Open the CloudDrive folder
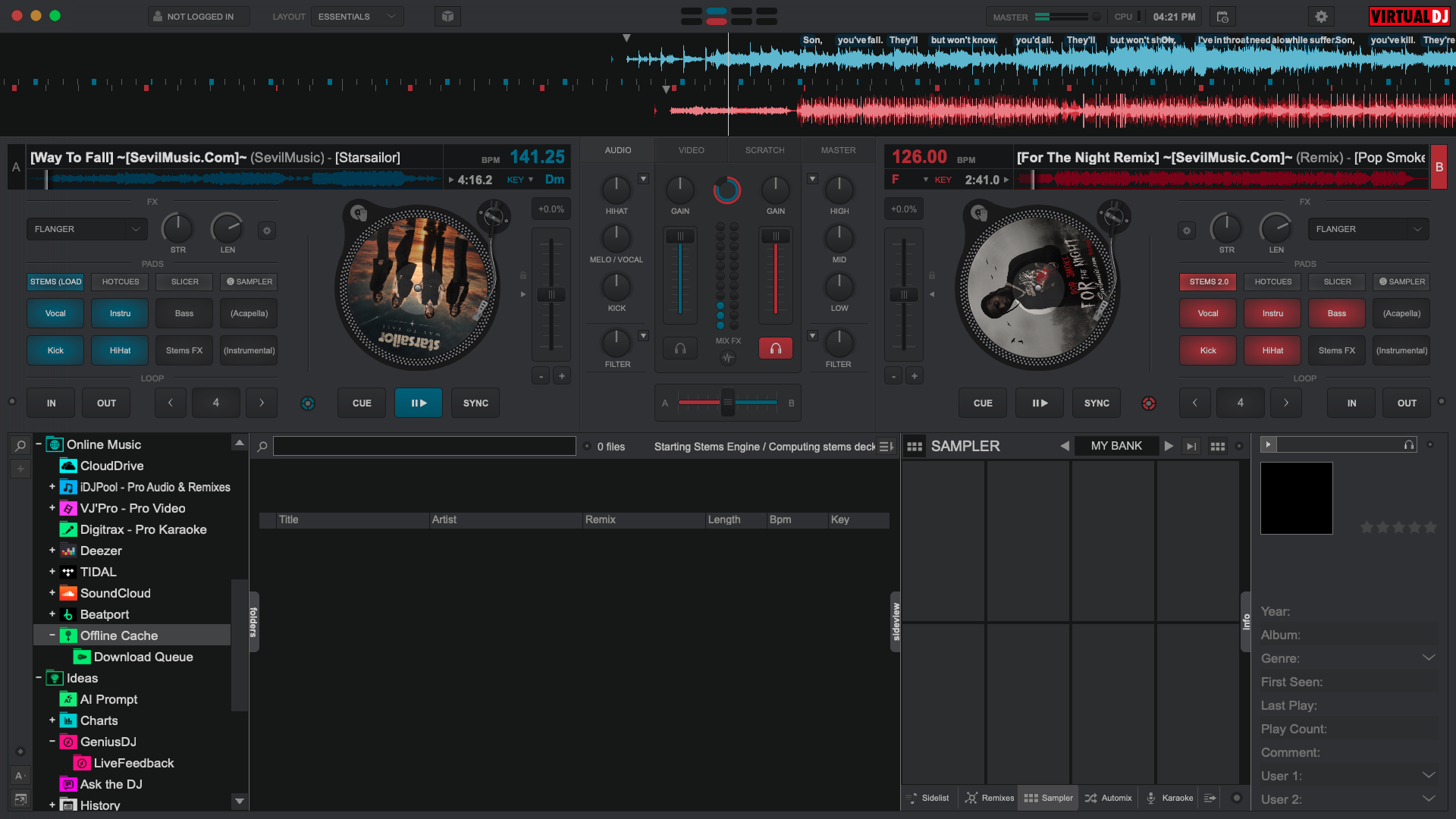Screen dimensions: 1456x819 tap(111, 466)
